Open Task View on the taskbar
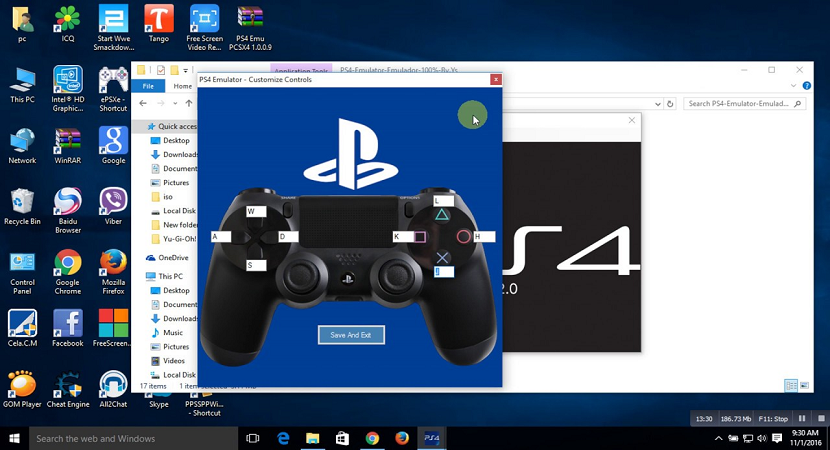This screenshot has width=830, height=450. coord(253,438)
